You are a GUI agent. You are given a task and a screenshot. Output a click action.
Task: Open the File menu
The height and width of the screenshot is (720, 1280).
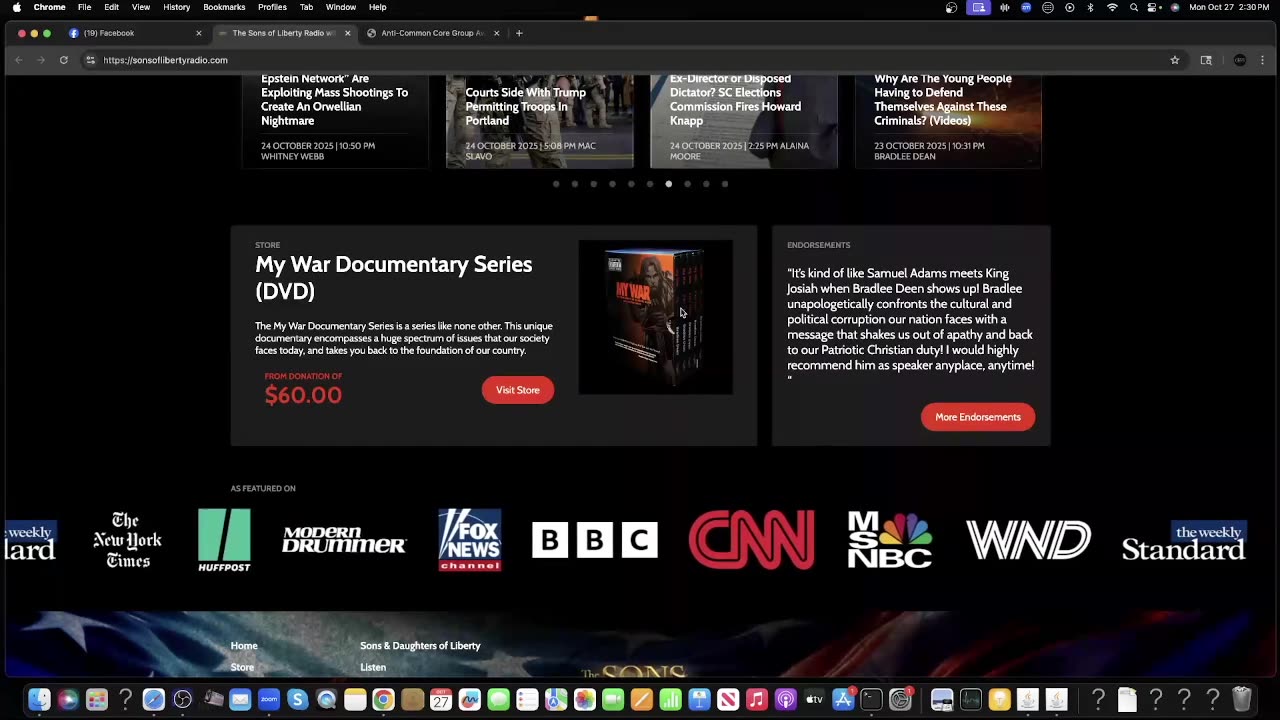coord(84,7)
